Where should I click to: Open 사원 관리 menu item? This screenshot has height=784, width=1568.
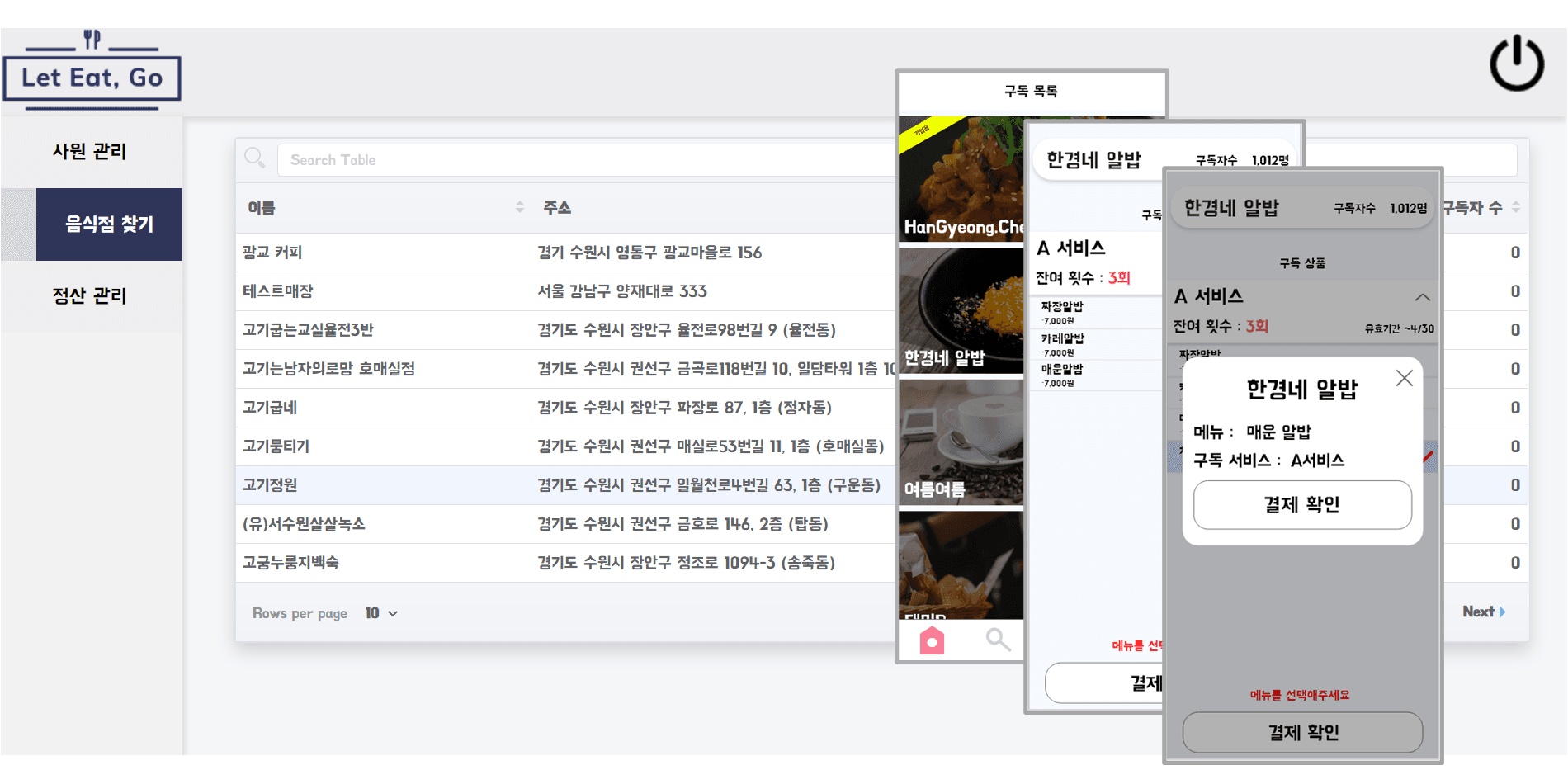[90, 151]
